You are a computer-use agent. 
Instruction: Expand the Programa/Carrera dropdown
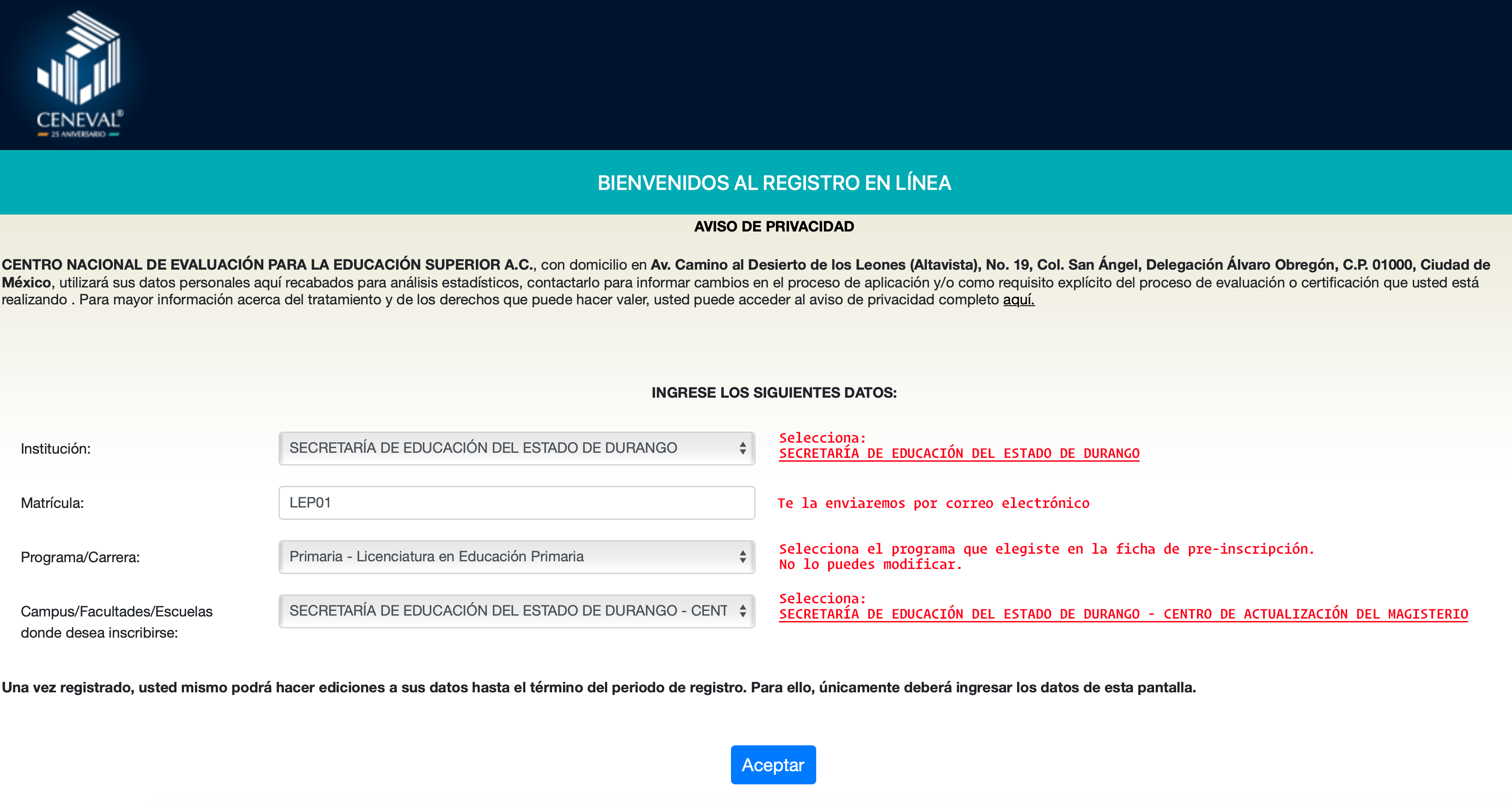click(516, 557)
